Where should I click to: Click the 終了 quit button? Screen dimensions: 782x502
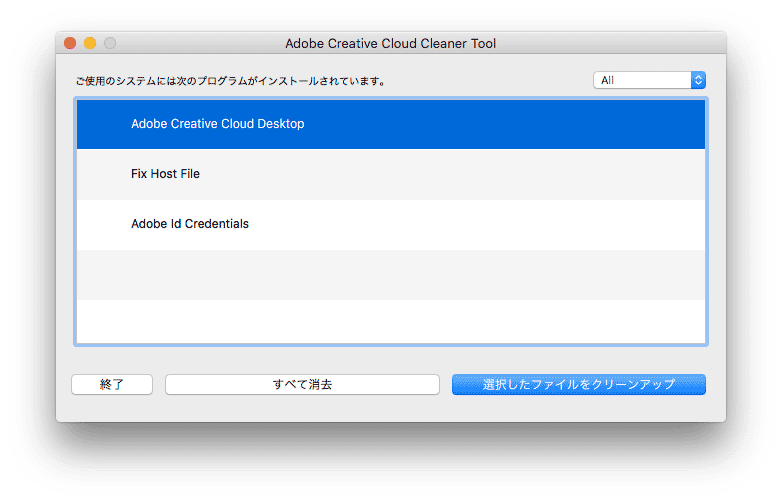coord(112,384)
